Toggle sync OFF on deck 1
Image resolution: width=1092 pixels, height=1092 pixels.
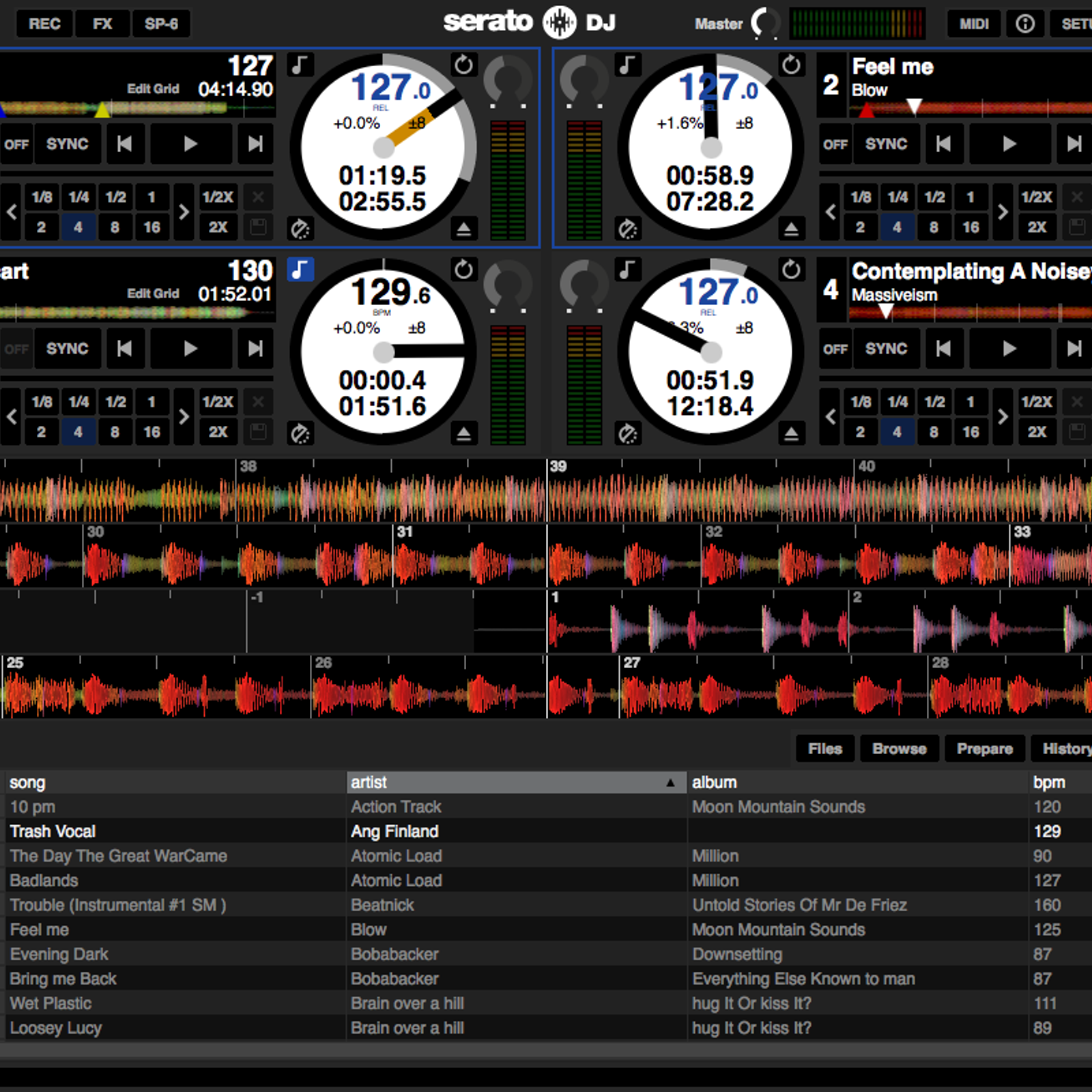click(16, 144)
